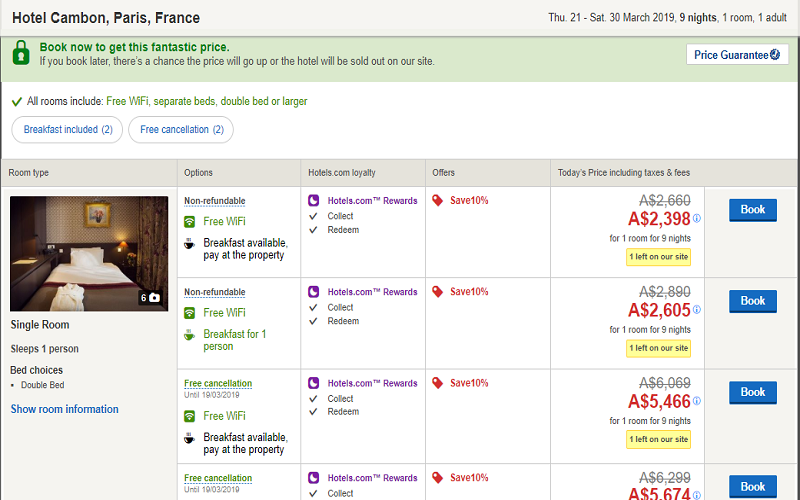
Task: Open Hotels.com Rewards link in A$5,466 row
Action: coord(372,384)
